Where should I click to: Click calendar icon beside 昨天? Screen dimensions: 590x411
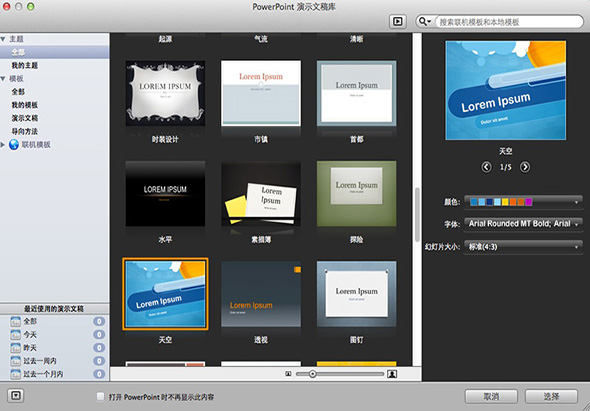coord(16,348)
